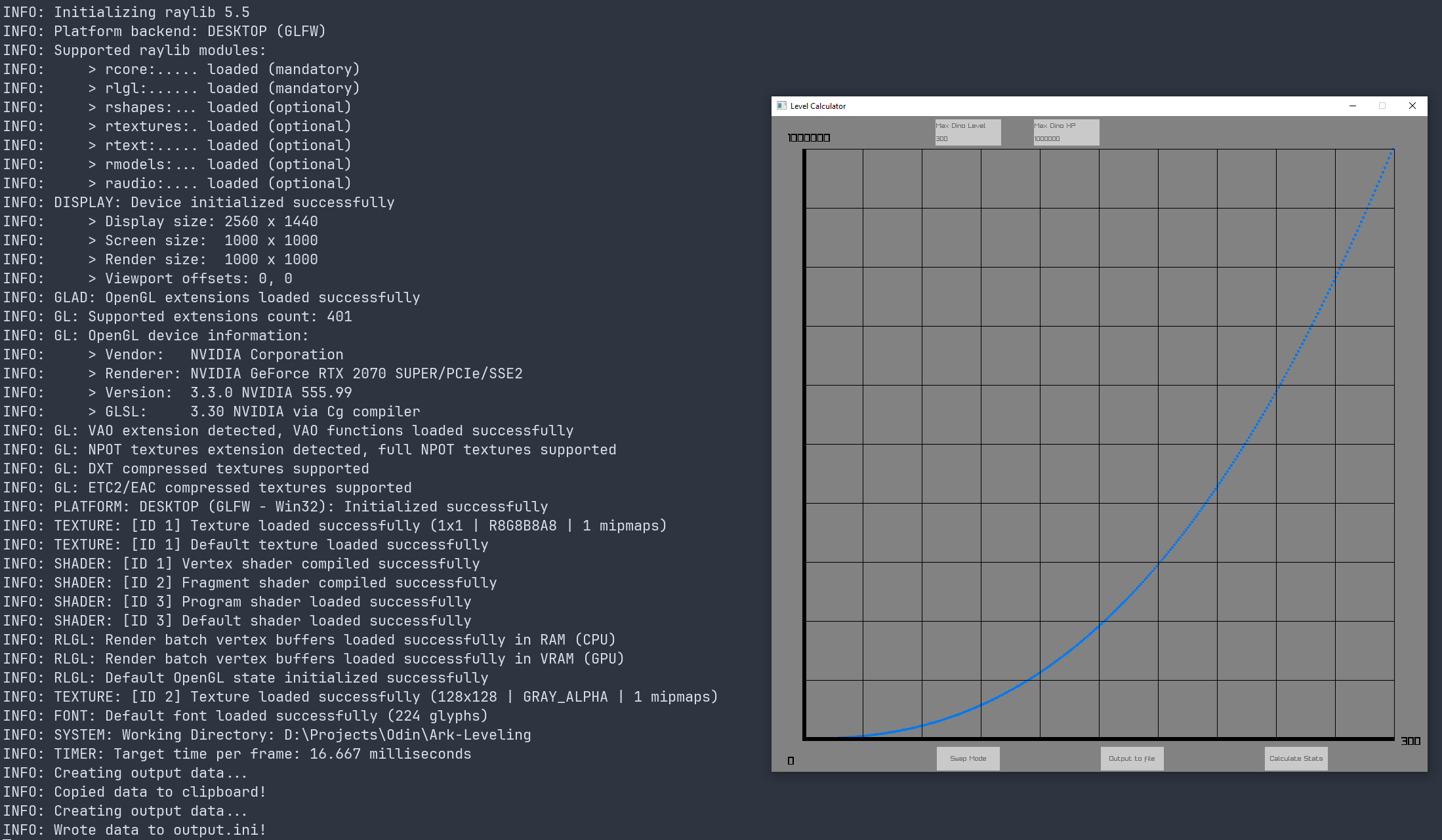The image size is (1442, 840).
Task: Click the NVIDIA GeForce RTX 2070 SUPER renderer line
Action: [263, 374]
